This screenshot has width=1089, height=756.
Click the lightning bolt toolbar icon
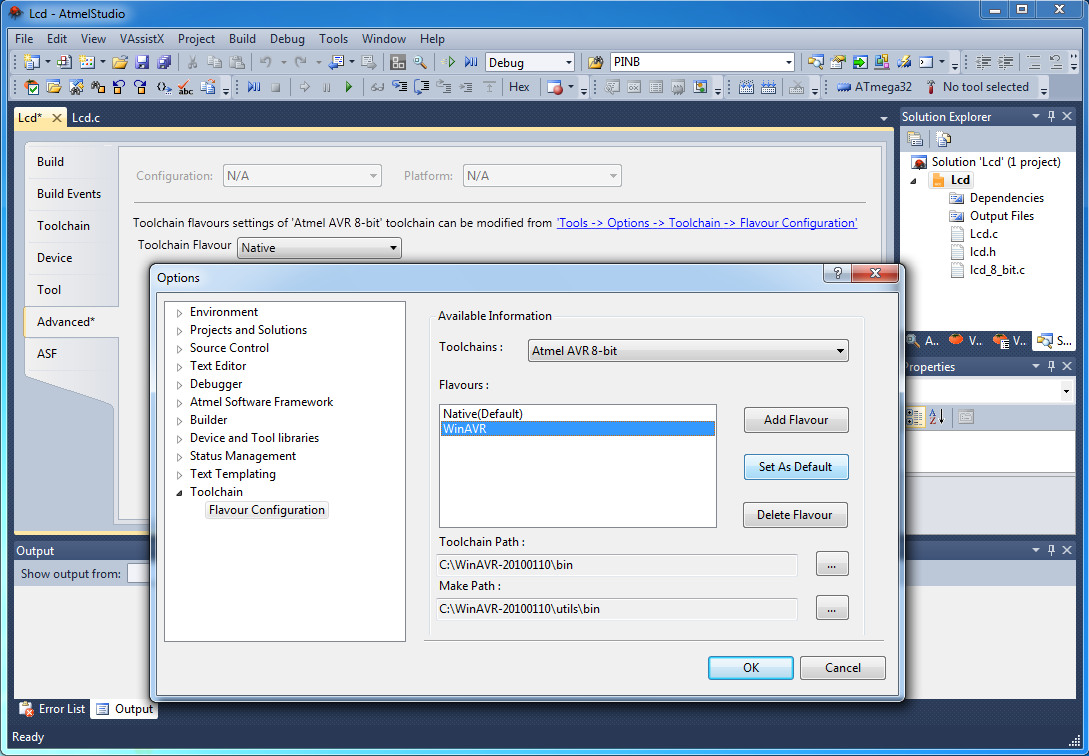pos(904,62)
